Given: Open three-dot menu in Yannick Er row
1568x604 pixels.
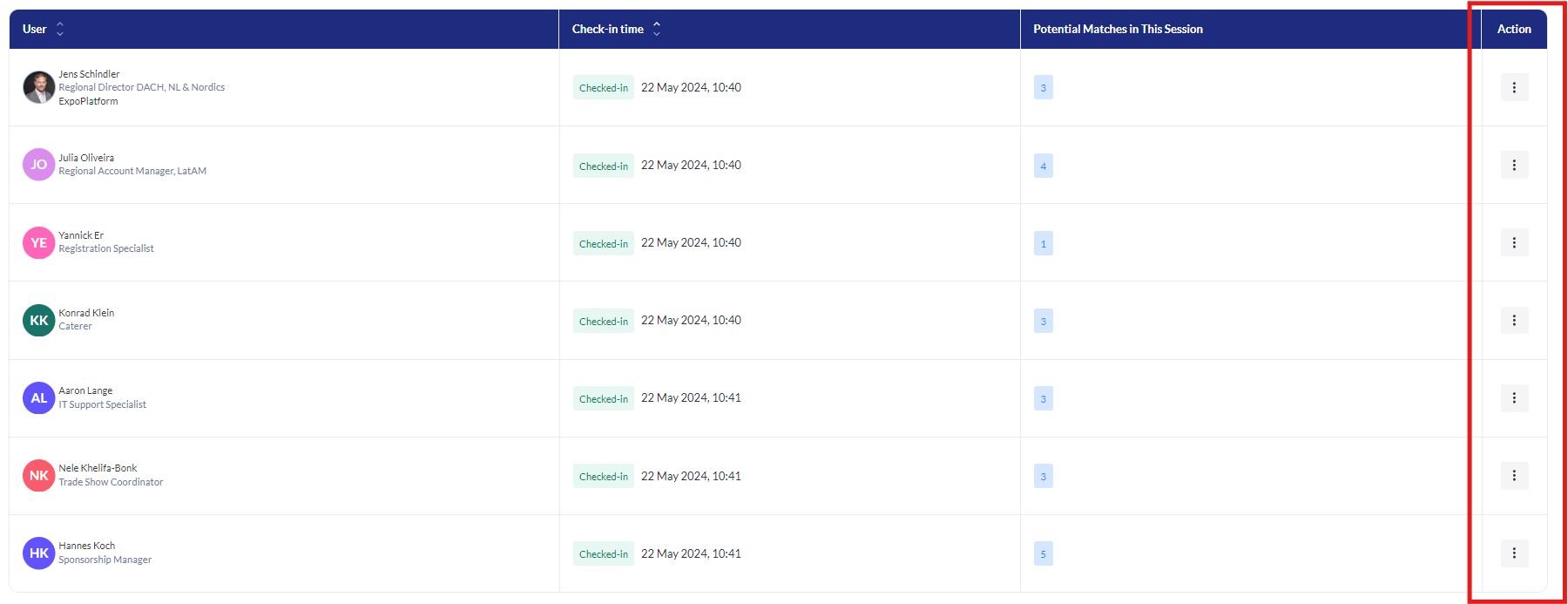Looking at the screenshot, I should click(1514, 242).
